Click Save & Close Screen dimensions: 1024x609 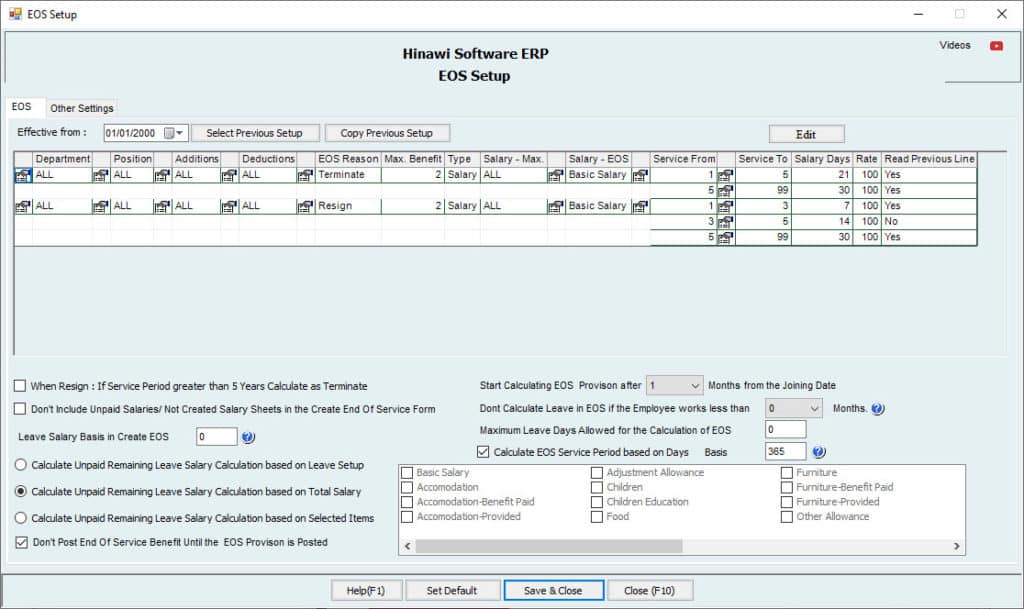[x=553, y=591]
